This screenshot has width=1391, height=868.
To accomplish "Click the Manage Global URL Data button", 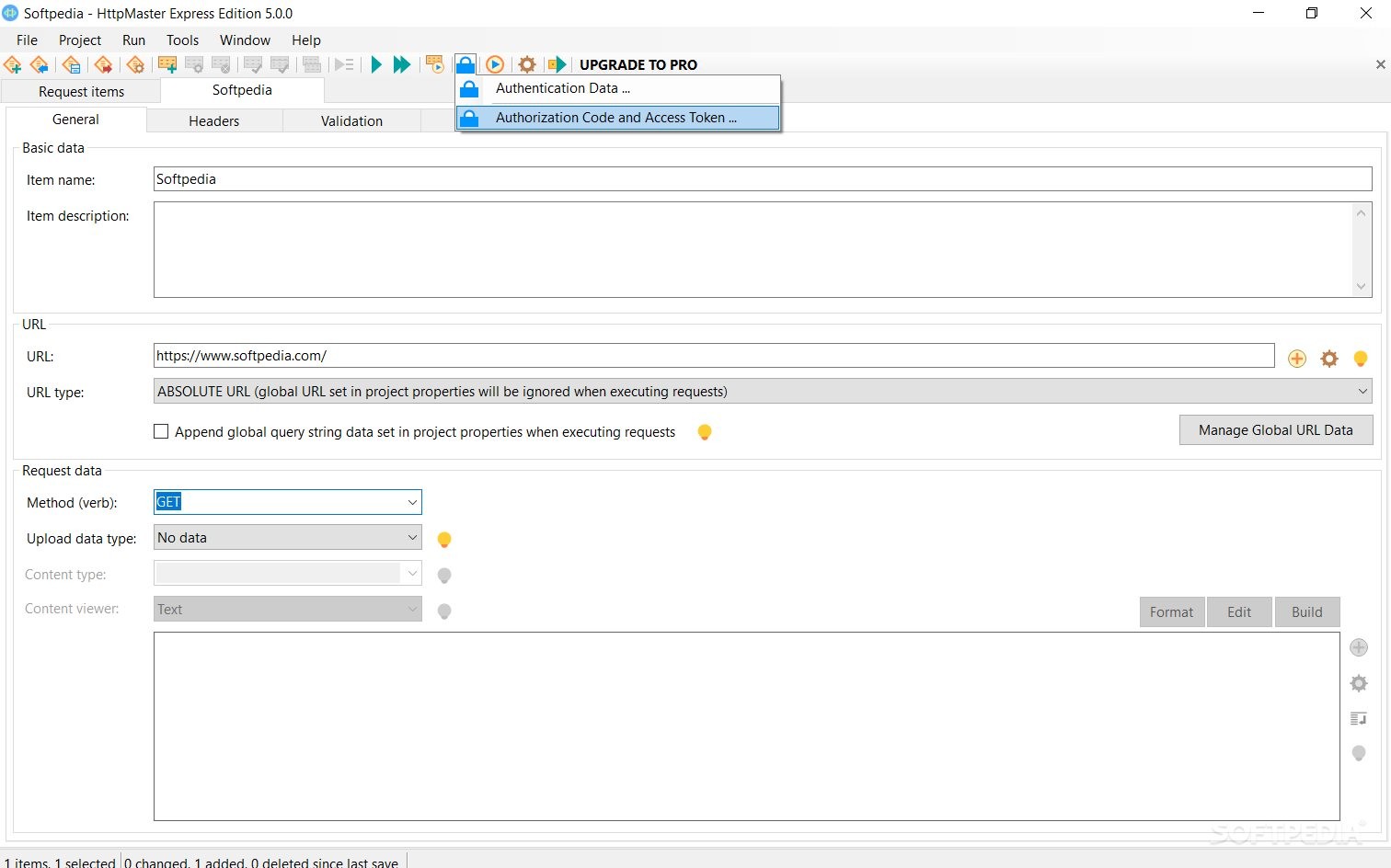I will [1276, 430].
